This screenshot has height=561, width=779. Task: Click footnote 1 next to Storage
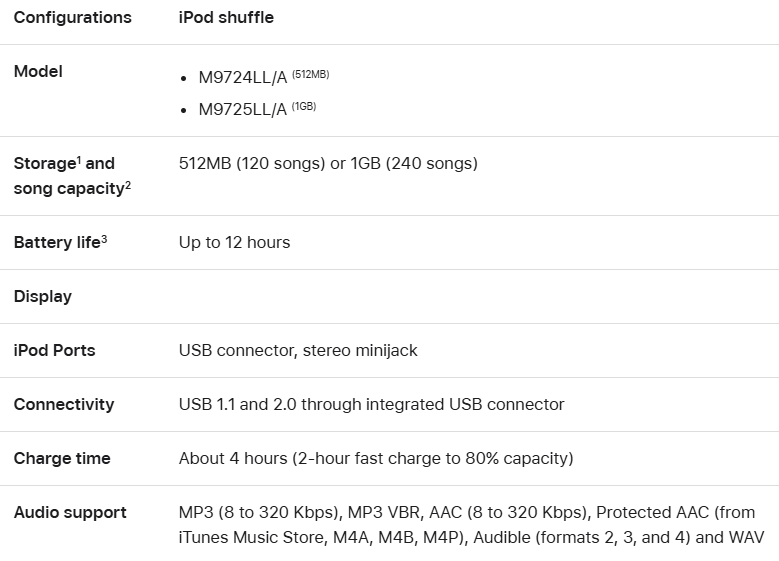79,159
